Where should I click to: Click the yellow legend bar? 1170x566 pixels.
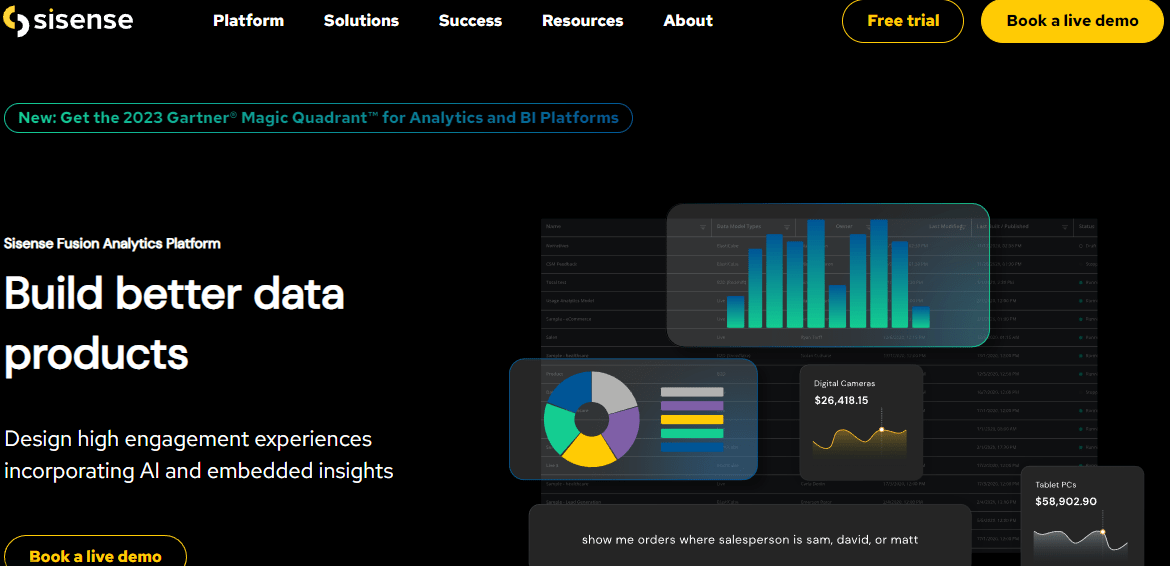pos(692,419)
